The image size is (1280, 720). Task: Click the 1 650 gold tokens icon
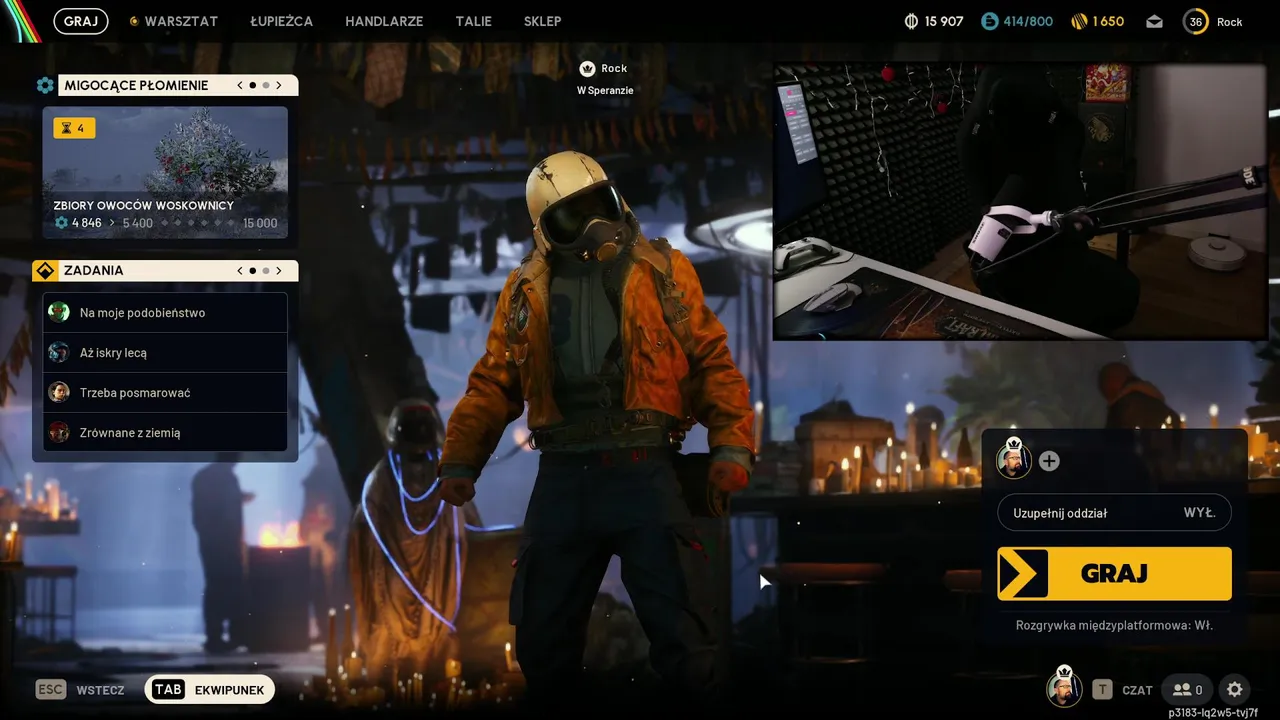[x=1079, y=21]
